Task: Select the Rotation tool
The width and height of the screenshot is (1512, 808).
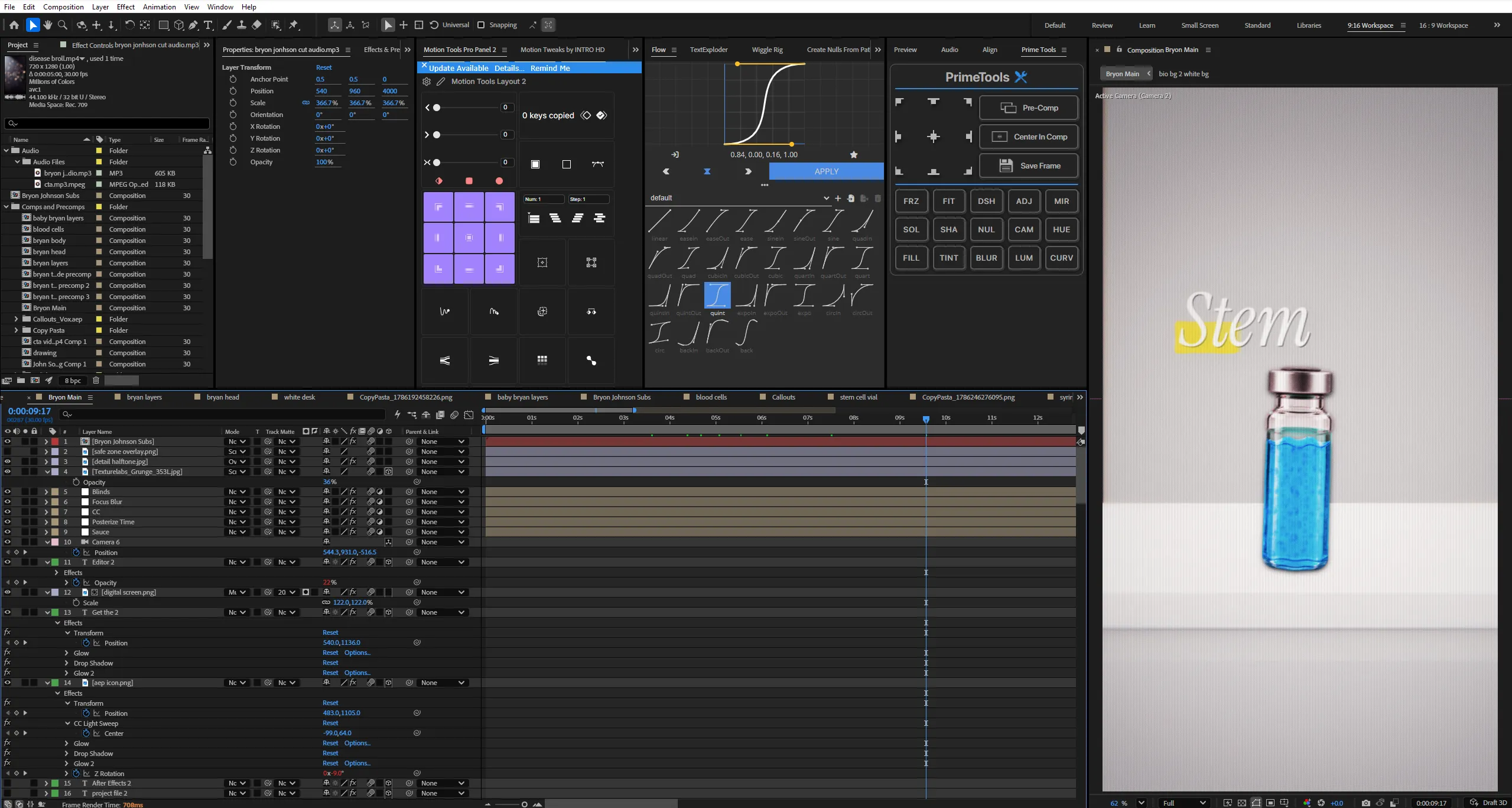Action: click(x=129, y=25)
